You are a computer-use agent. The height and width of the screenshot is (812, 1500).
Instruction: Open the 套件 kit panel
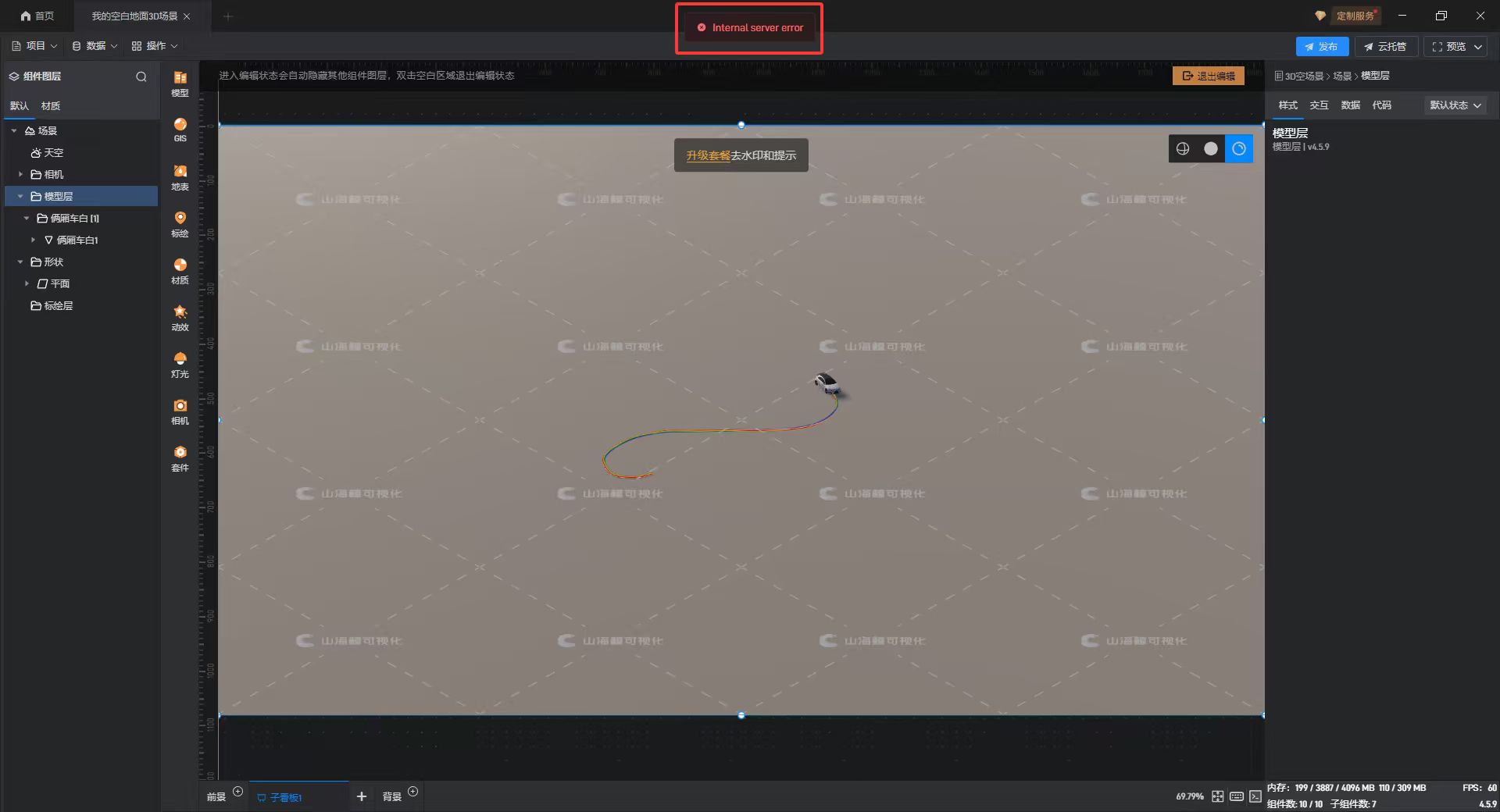tap(180, 458)
